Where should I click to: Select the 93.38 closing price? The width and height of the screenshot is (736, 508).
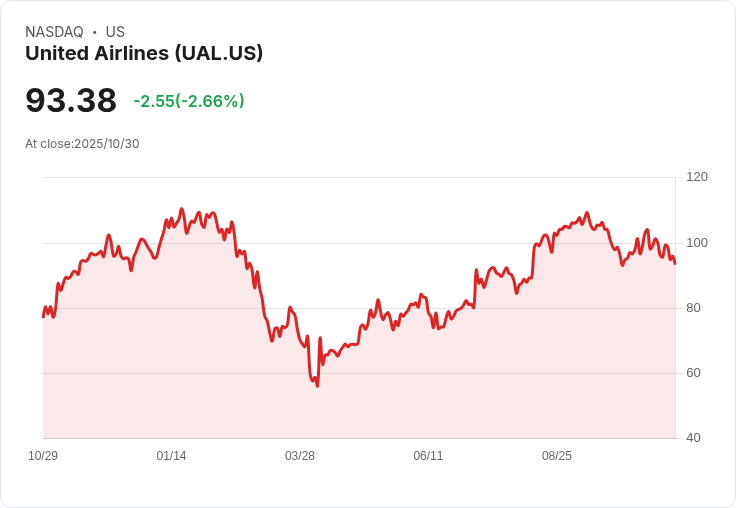coord(71,100)
